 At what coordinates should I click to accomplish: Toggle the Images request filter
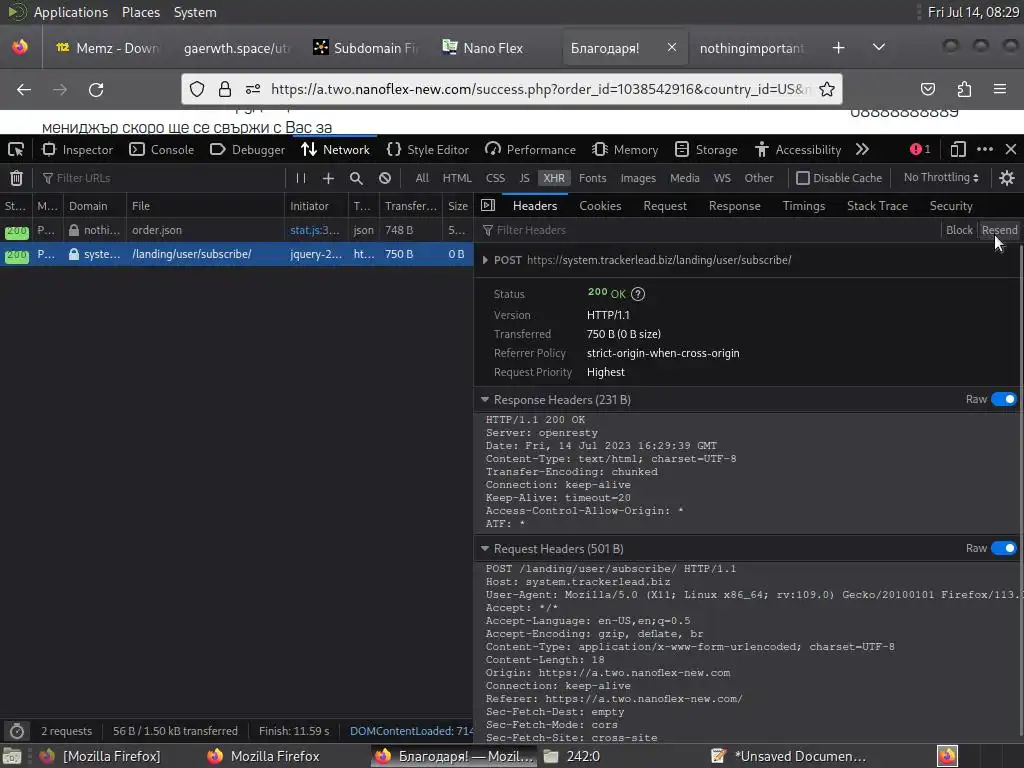point(638,178)
